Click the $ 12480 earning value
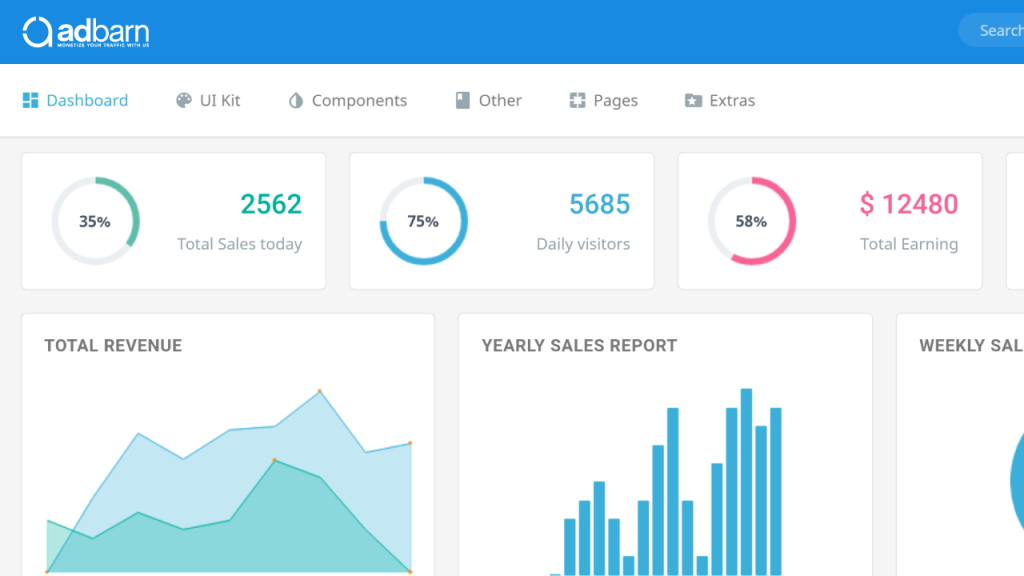1024x576 pixels. coord(909,204)
